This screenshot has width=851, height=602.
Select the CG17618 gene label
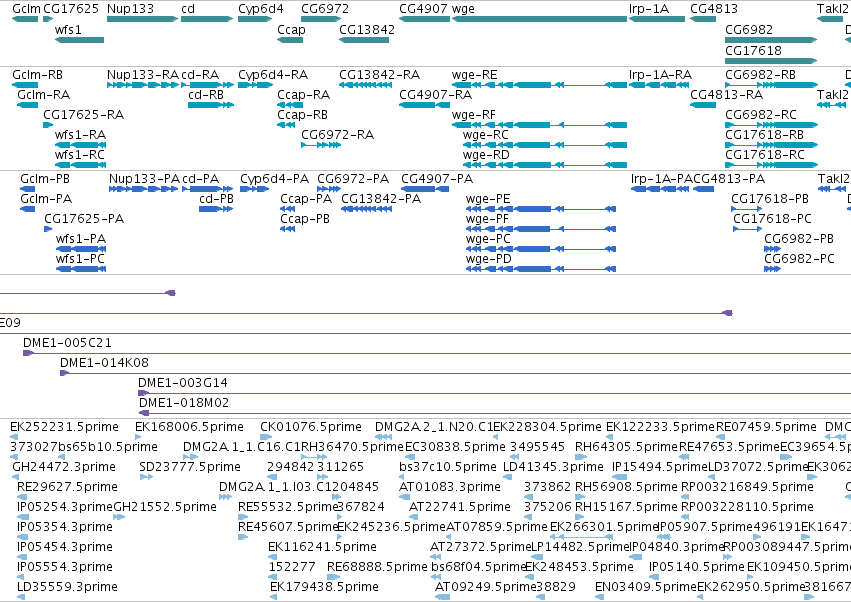click(753, 50)
